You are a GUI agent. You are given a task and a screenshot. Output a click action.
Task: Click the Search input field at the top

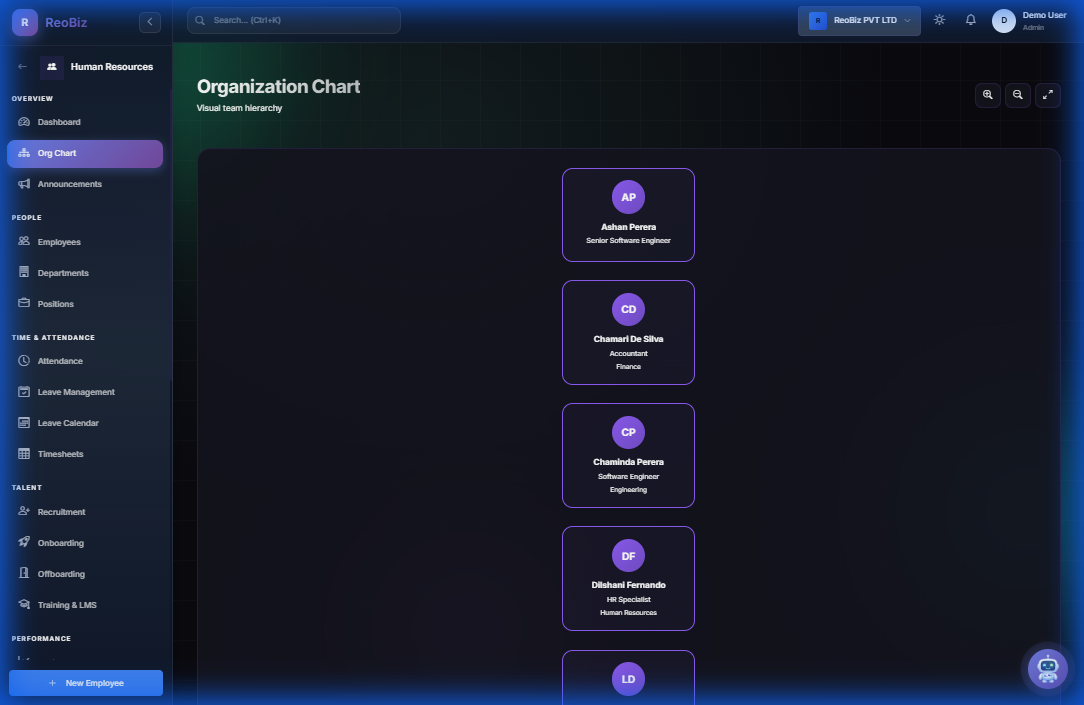pyautogui.click(x=293, y=20)
